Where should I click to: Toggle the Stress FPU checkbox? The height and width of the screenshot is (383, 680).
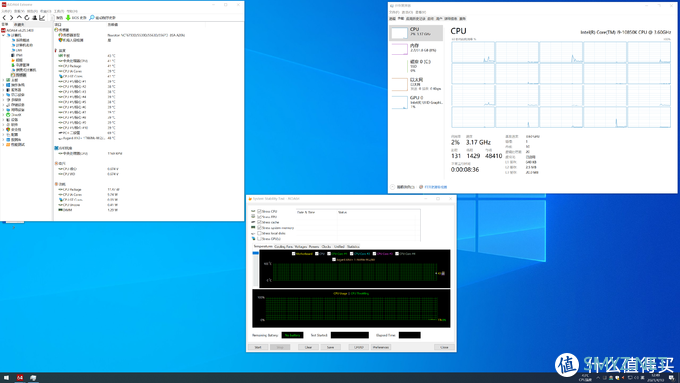click(259, 216)
